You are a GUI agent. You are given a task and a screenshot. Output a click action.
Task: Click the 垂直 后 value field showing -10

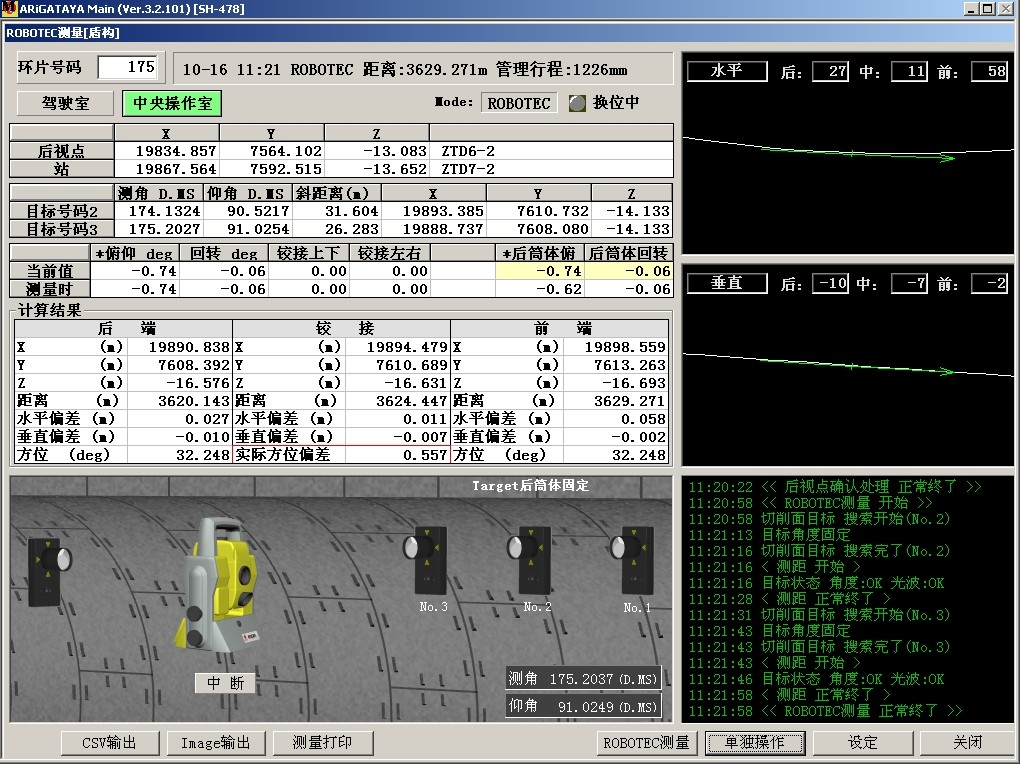830,284
